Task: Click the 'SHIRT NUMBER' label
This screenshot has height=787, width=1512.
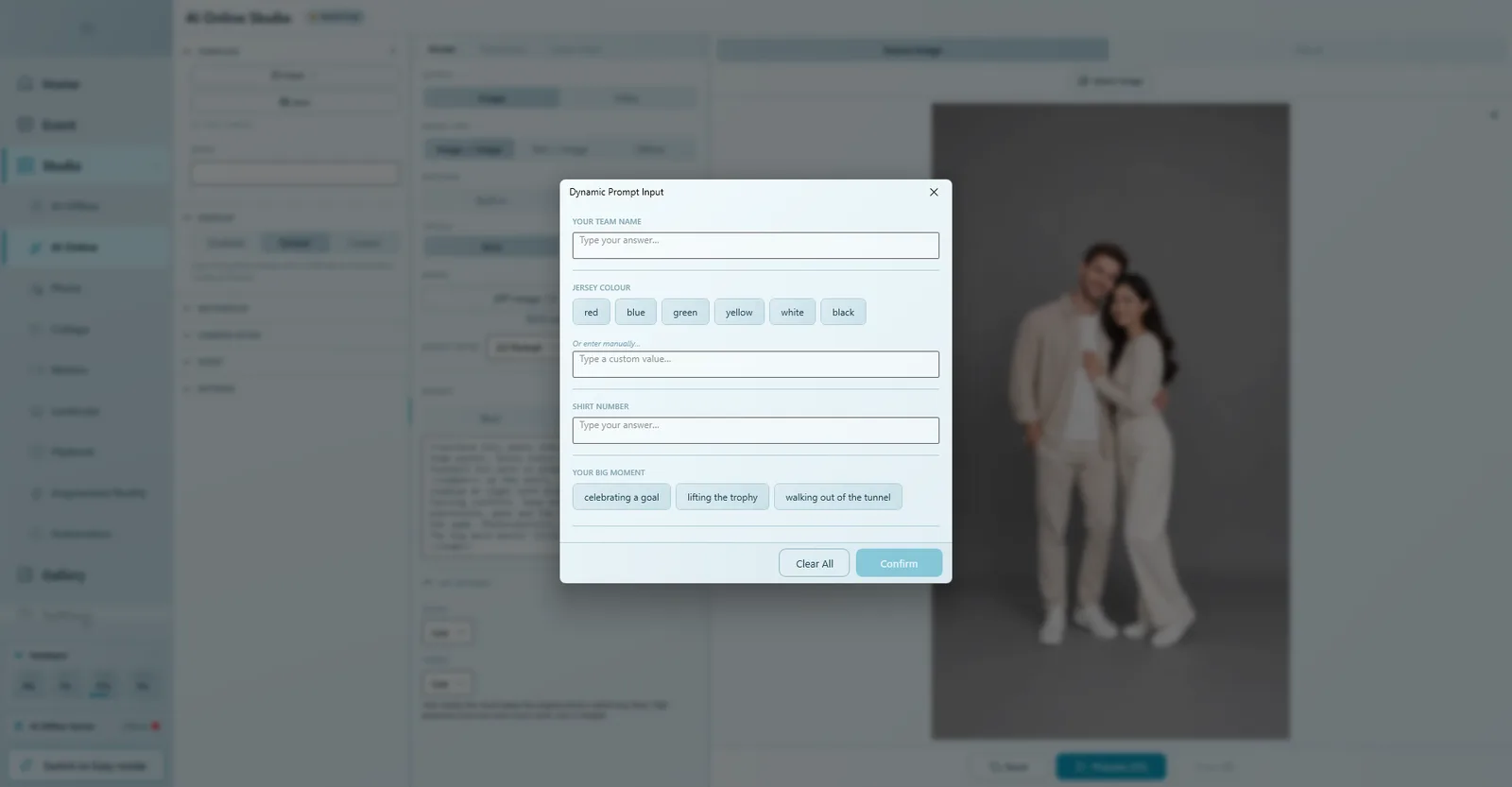Action: point(600,407)
